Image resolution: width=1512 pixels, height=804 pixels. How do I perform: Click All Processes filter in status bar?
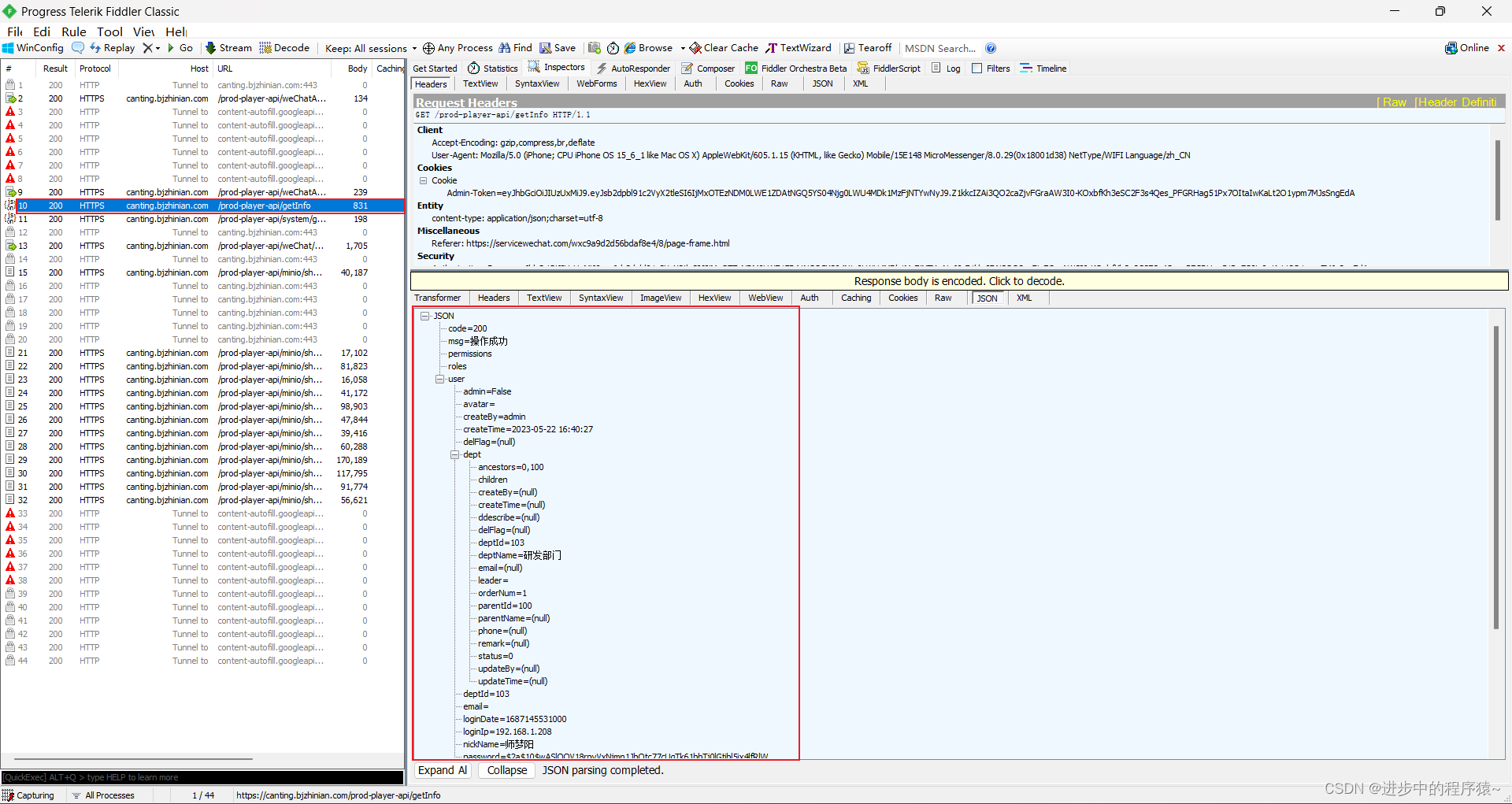coord(103,795)
